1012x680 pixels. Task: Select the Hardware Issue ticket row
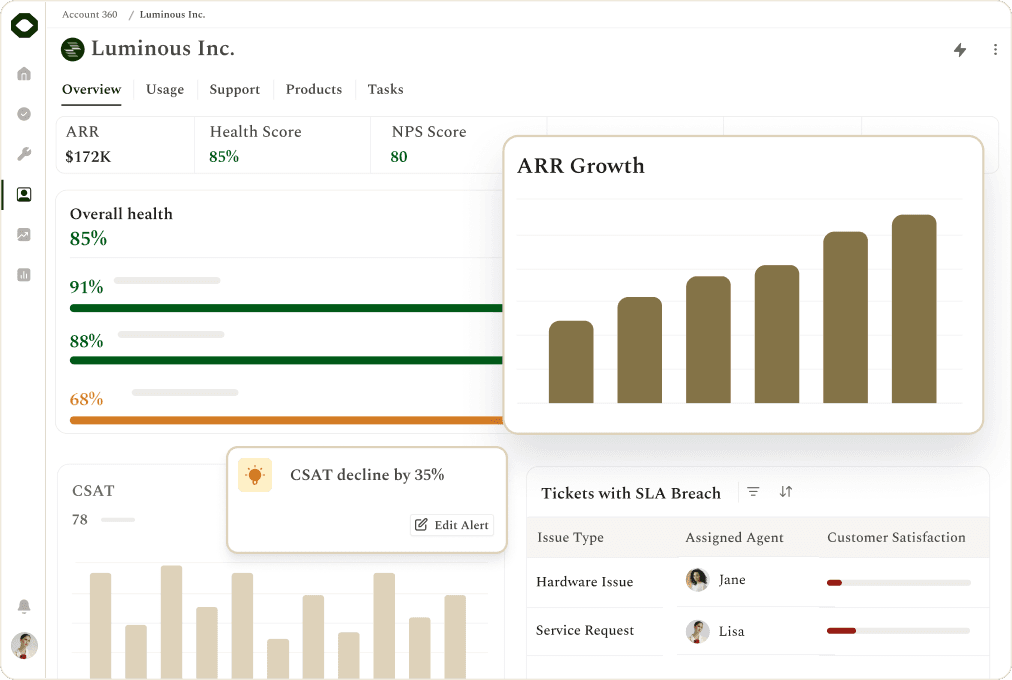pos(758,582)
